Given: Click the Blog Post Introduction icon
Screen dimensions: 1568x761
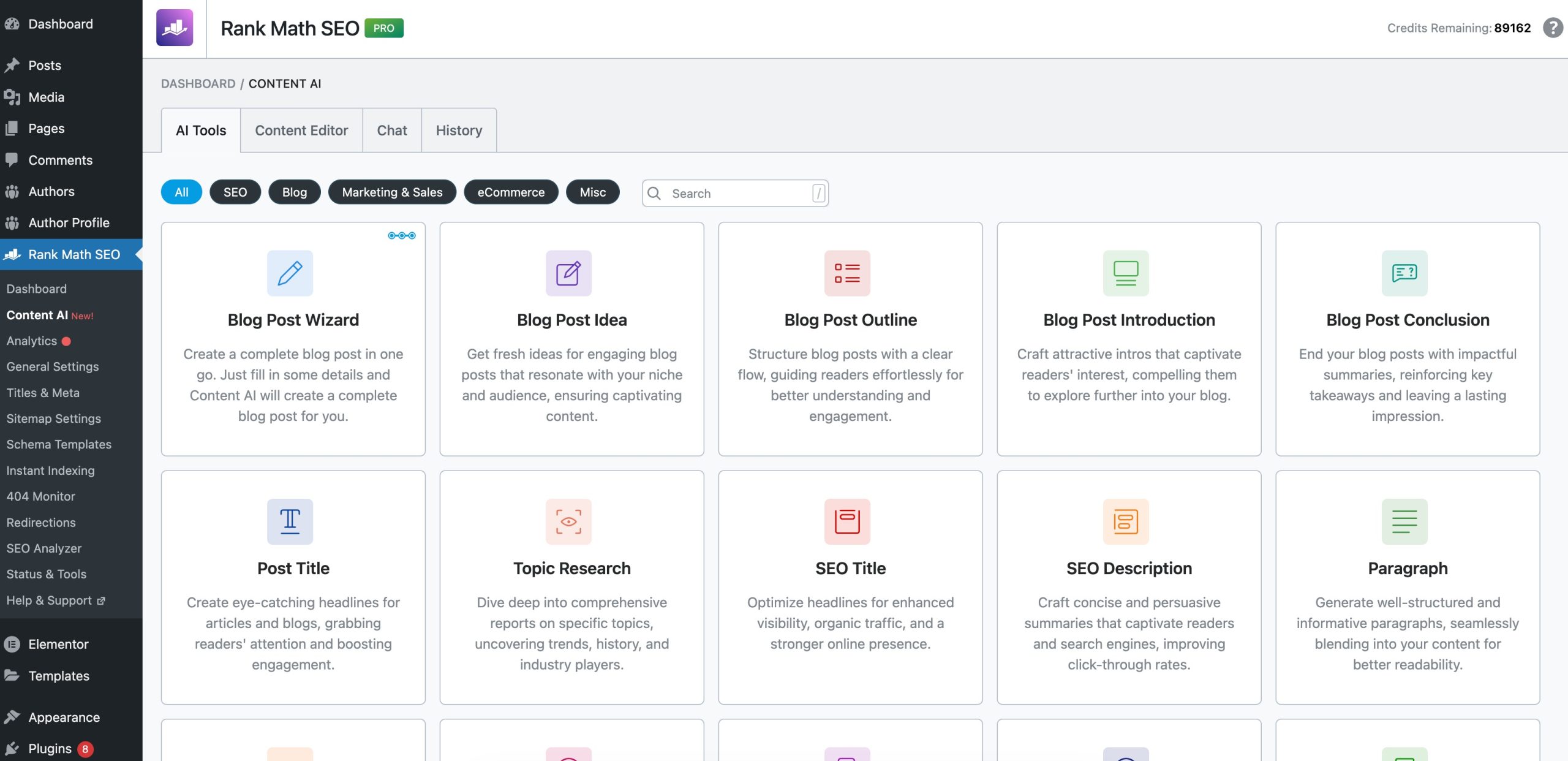Looking at the screenshot, I should (x=1127, y=273).
